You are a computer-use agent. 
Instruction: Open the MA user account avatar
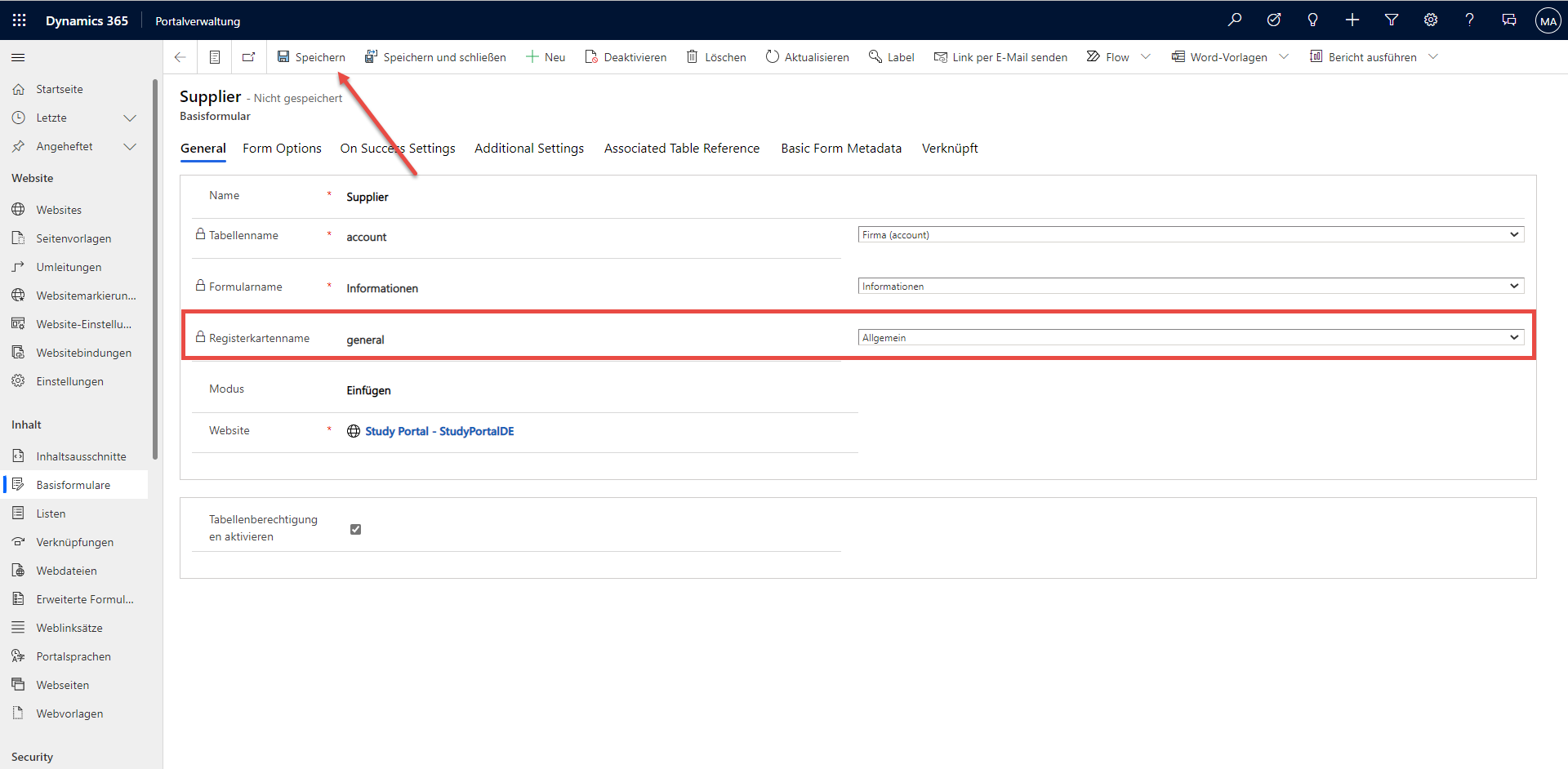pos(1548,21)
